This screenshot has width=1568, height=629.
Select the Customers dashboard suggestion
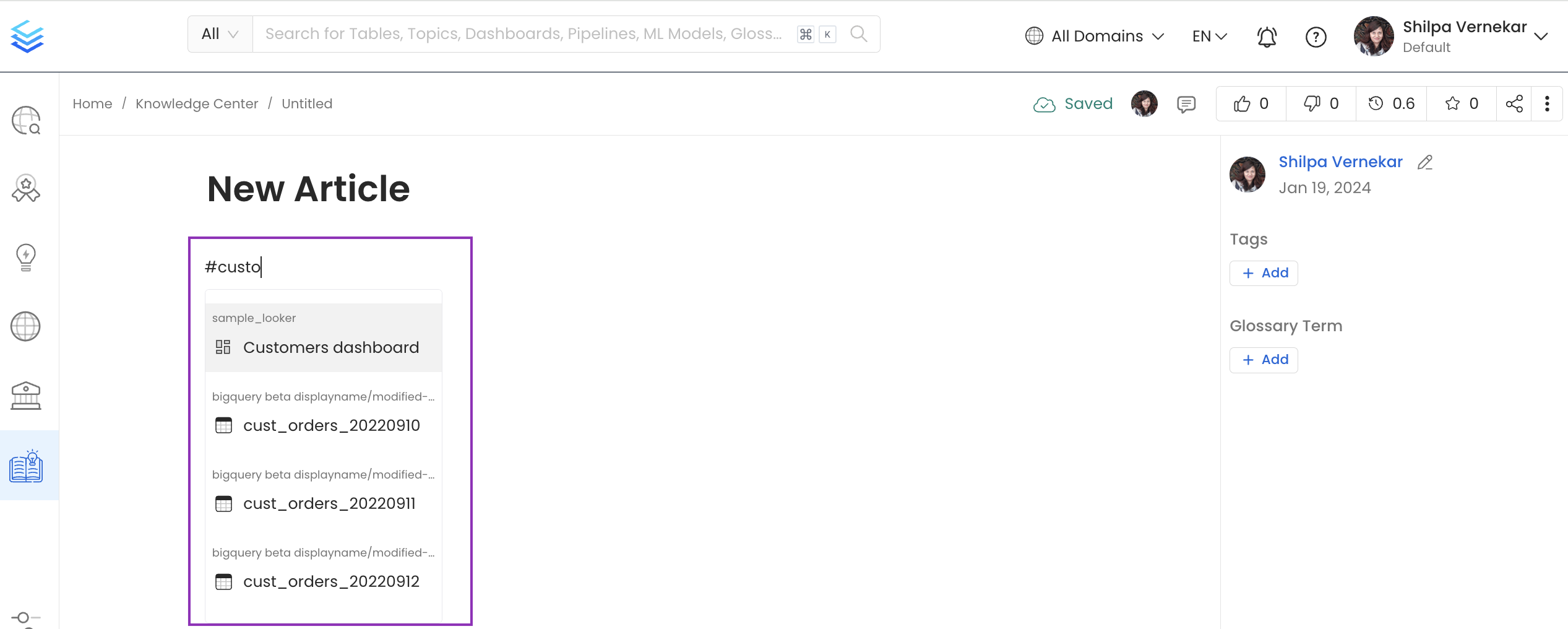(324, 337)
